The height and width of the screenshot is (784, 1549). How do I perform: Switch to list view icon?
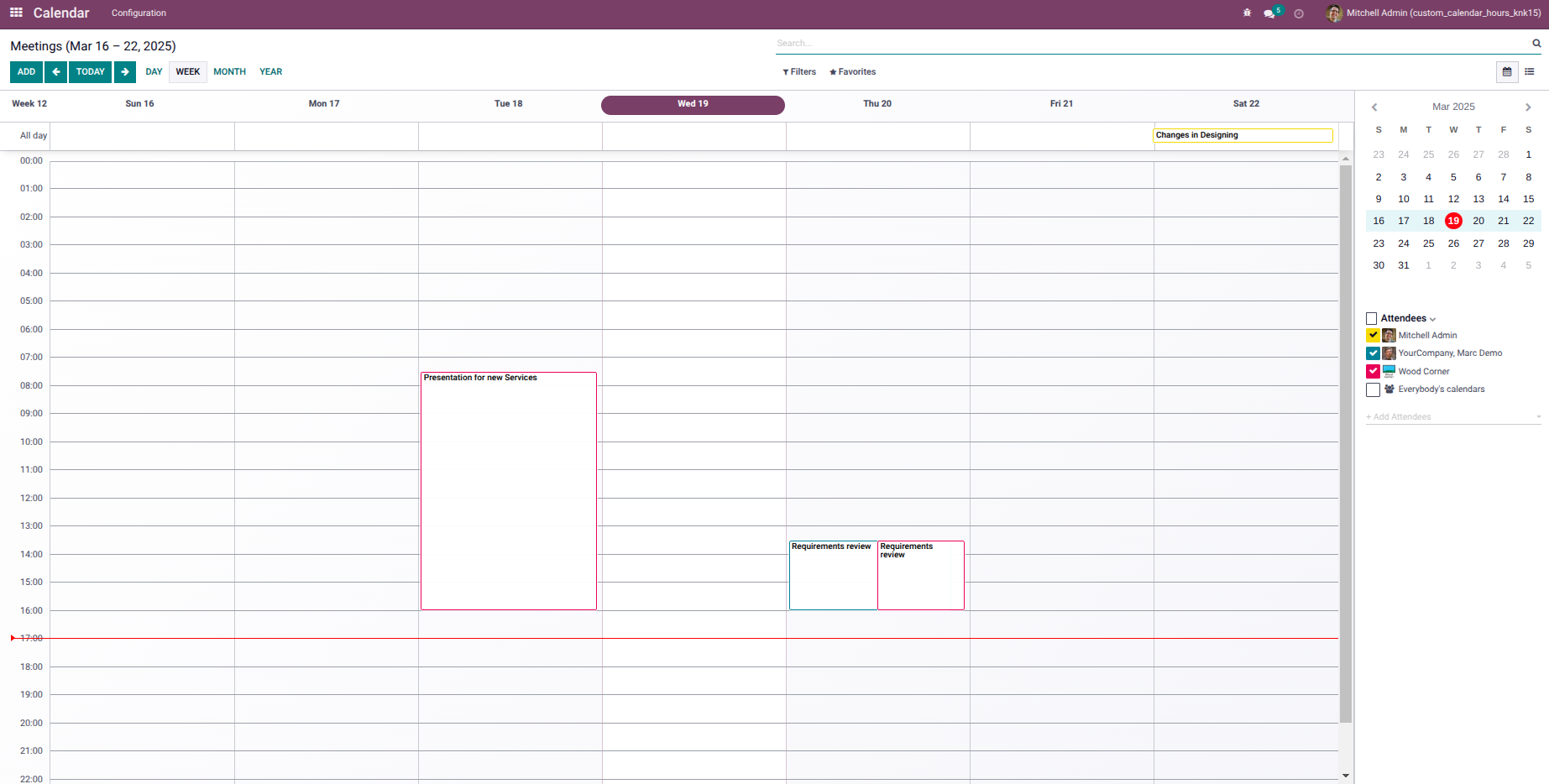[1530, 72]
